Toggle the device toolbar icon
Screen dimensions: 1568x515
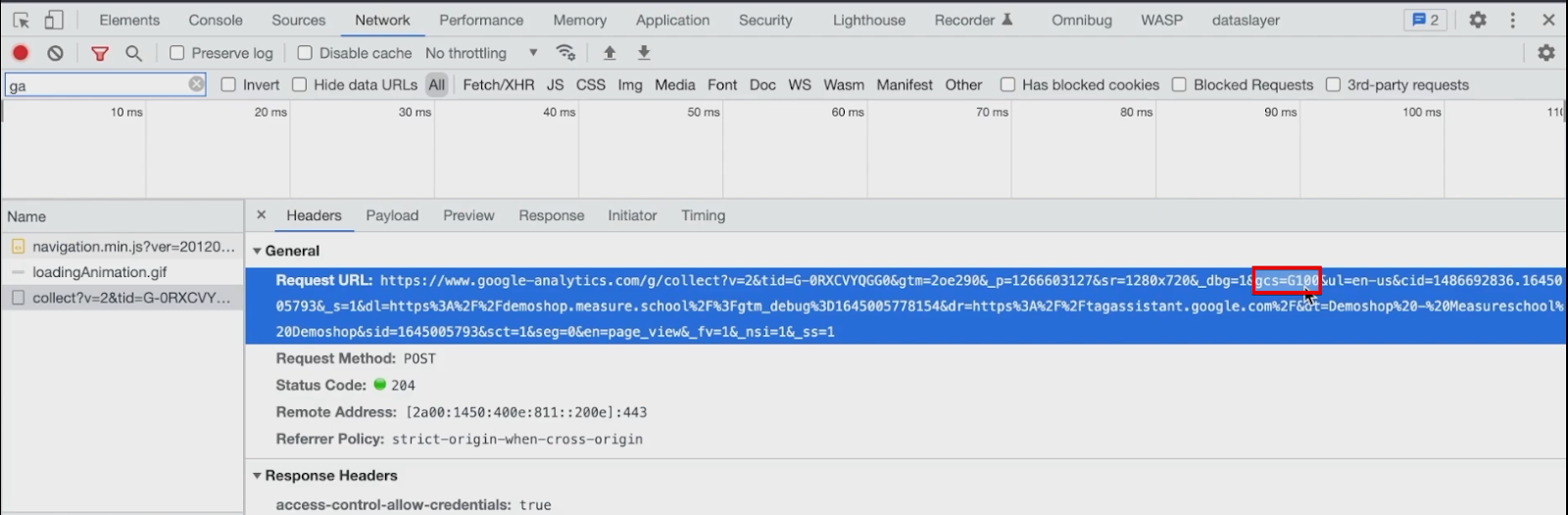coord(54,20)
